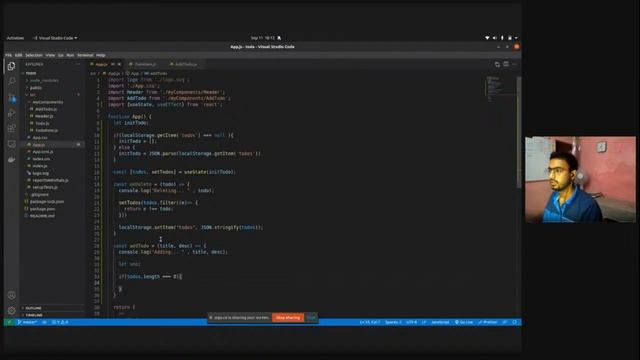
Task: Open Header.js in the file tree
Action: click(x=44, y=116)
